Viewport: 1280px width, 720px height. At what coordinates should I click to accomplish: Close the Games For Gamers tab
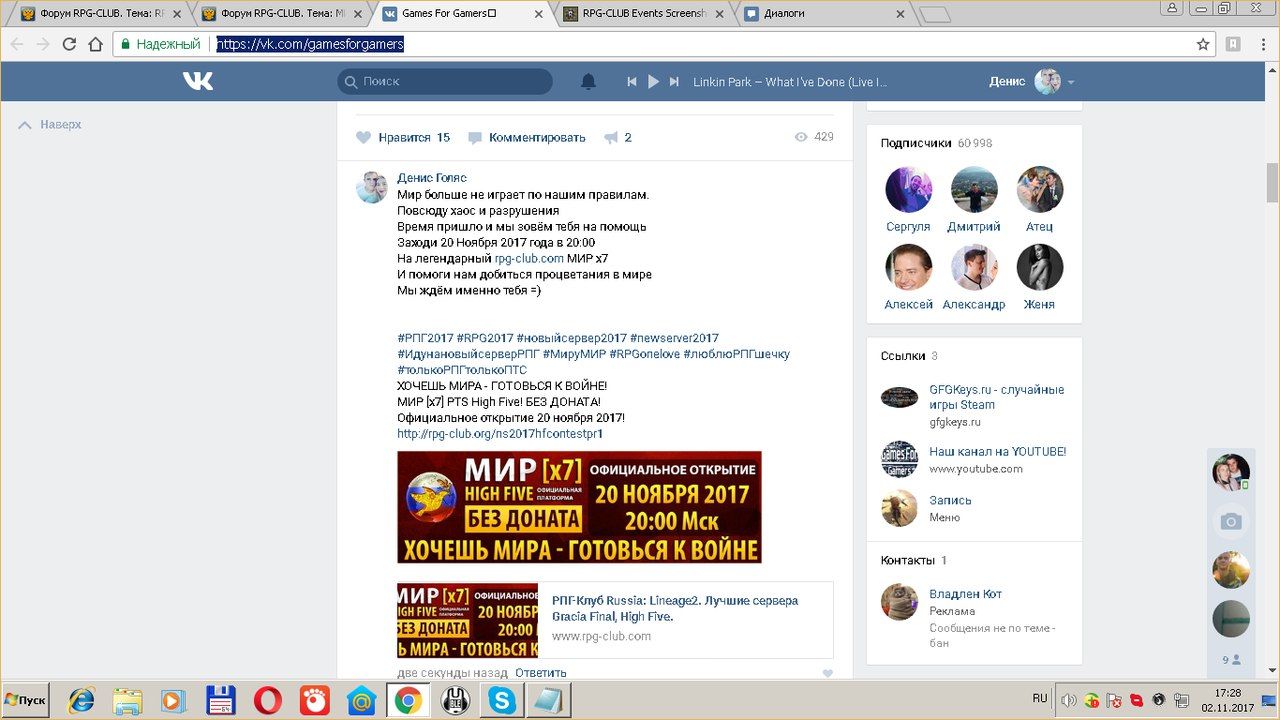pyautogui.click(x=538, y=14)
